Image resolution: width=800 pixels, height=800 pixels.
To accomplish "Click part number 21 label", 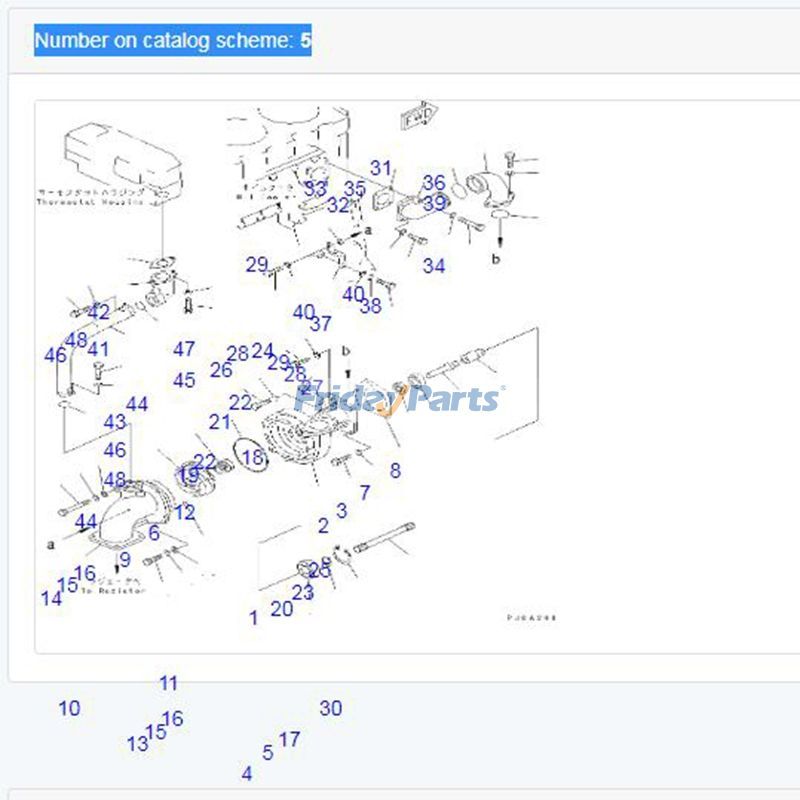I will pyautogui.click(x=219, y=422).
